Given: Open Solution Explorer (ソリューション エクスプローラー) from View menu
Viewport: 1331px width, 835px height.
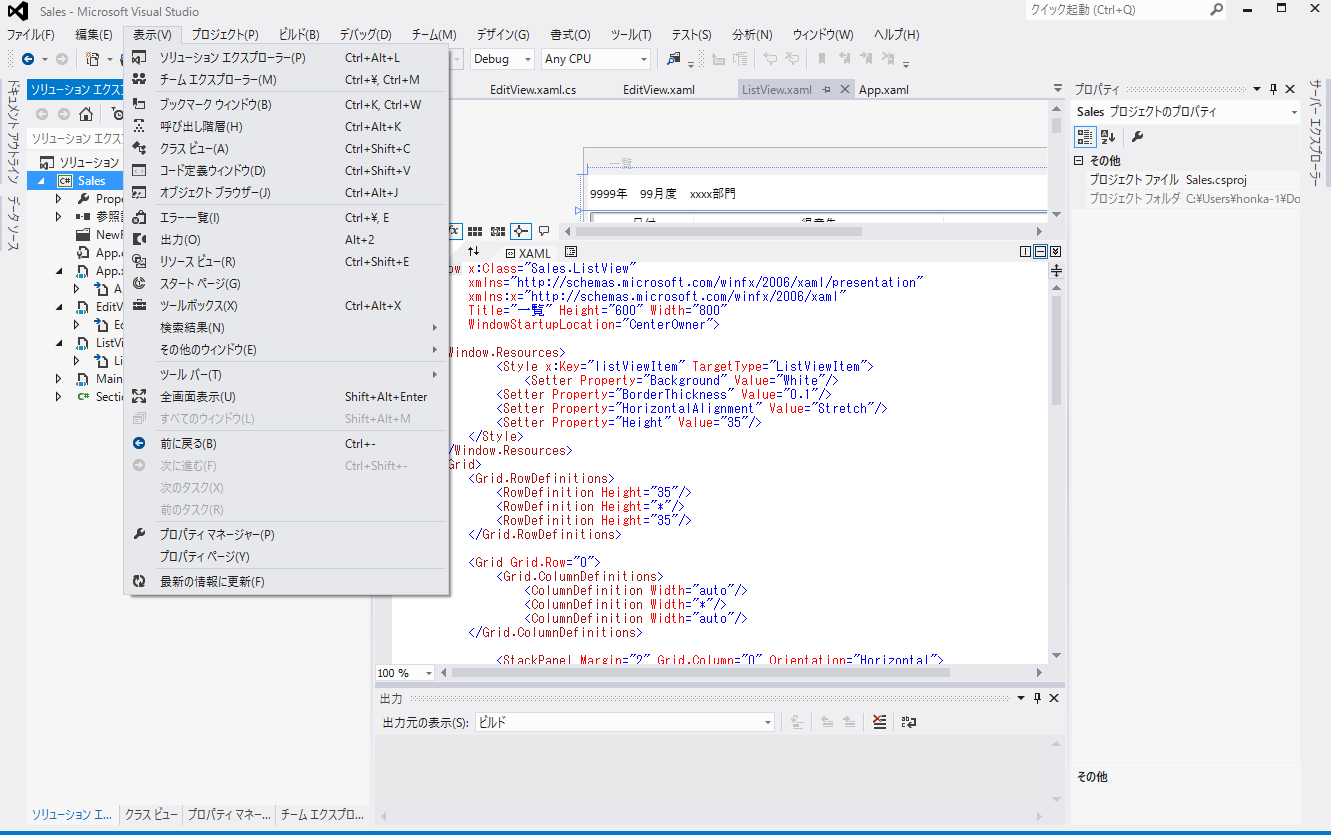Looking at the screenshot, I should [286, 58].
